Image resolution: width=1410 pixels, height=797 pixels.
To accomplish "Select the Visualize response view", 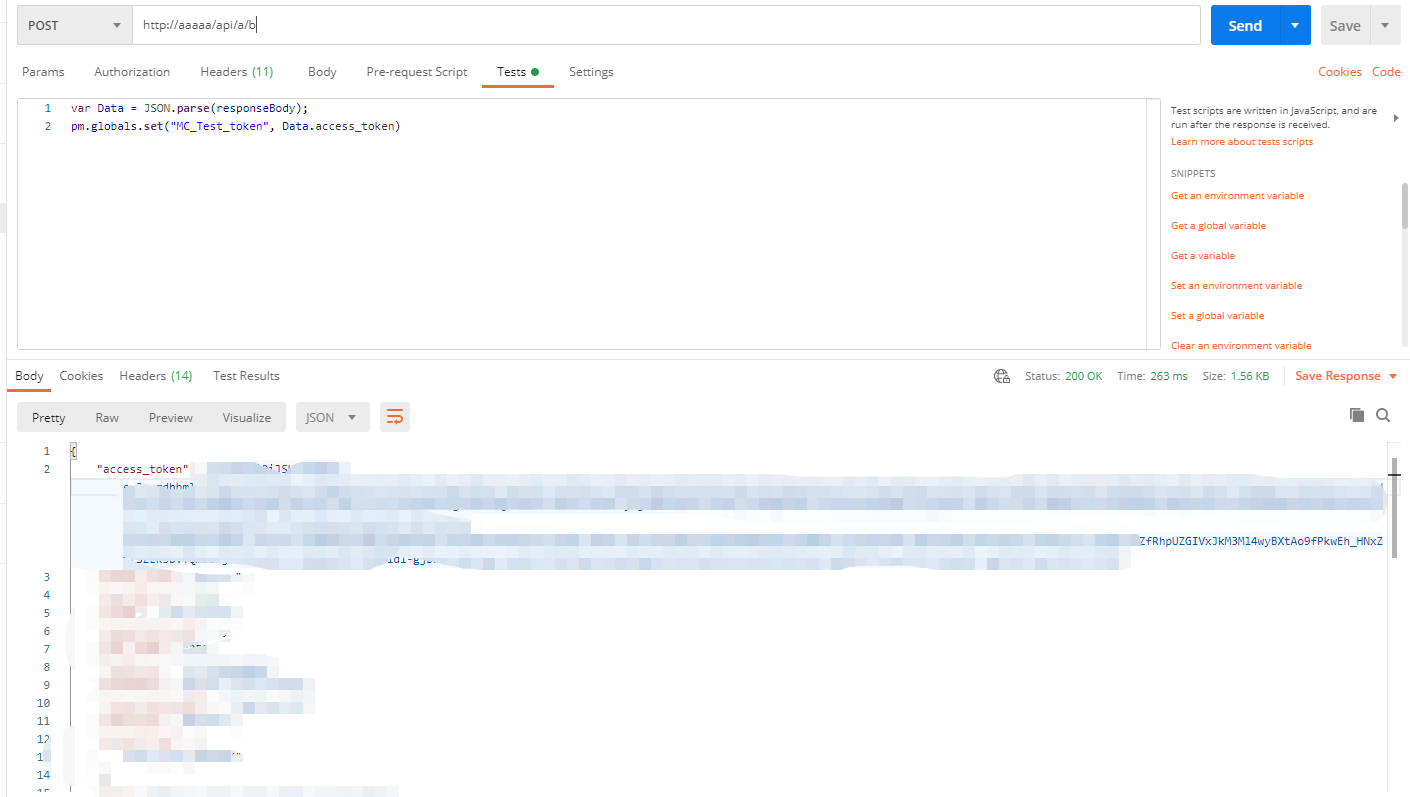I will point(247,417).
